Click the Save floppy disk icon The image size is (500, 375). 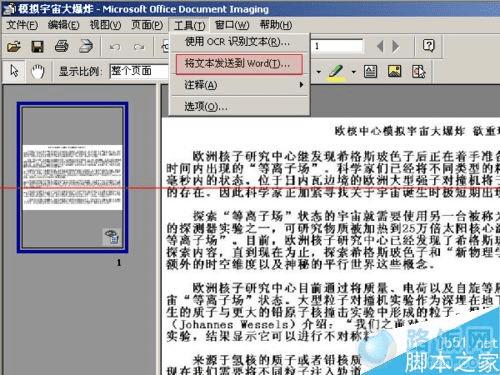[x=37, y=46]
